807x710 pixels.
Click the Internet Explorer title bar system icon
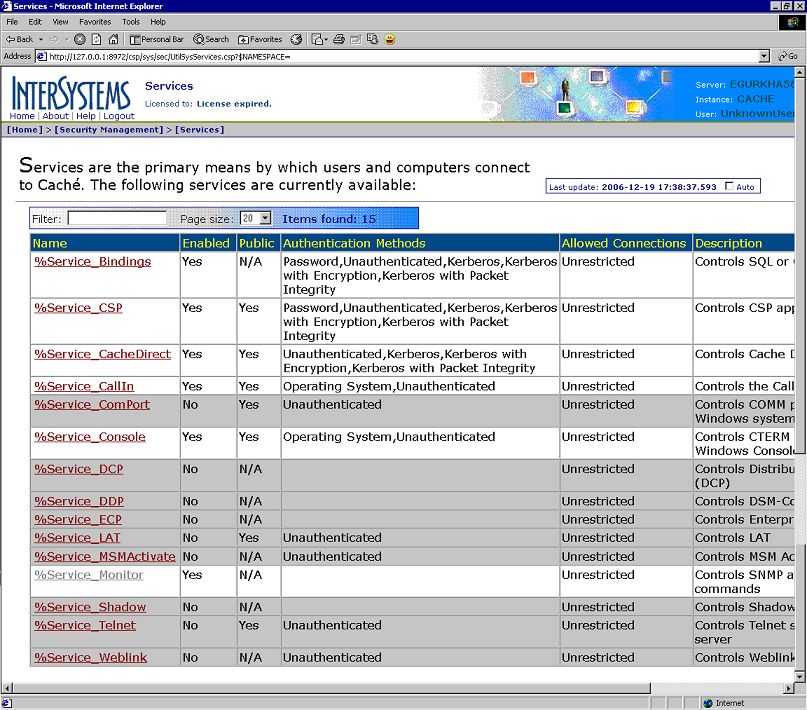point(7,6)
